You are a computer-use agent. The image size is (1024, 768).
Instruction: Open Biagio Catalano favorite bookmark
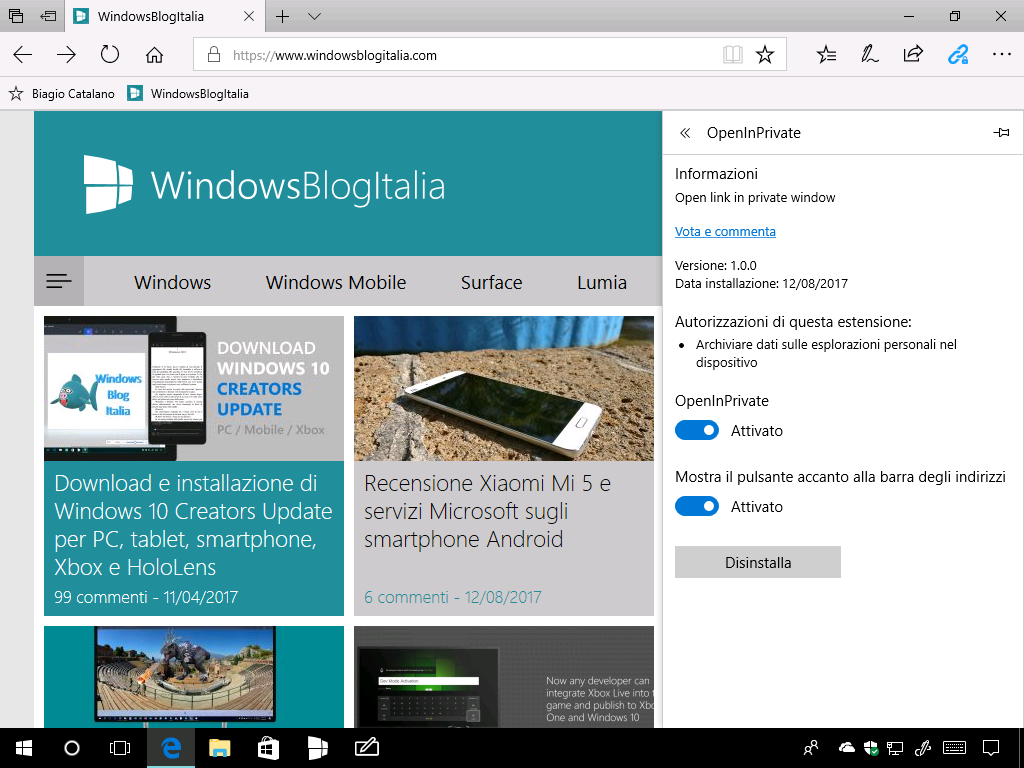[61, 94]
